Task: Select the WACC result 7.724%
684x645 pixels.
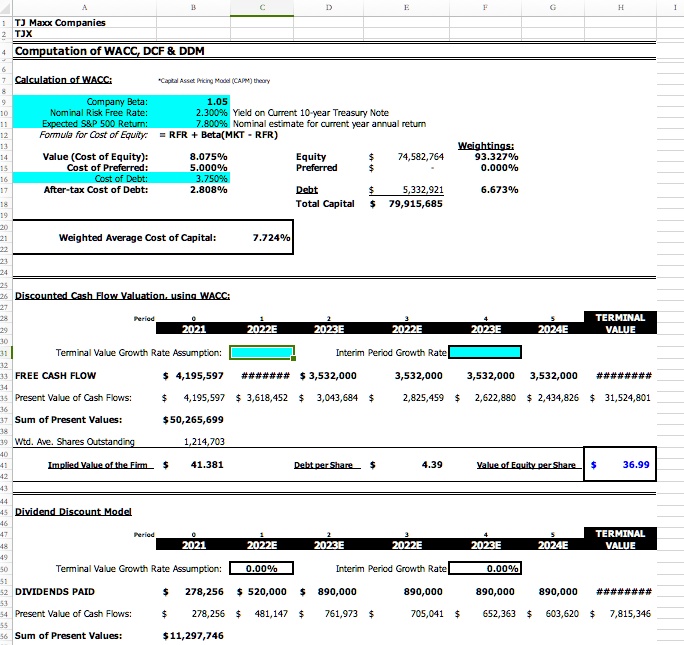Action: tap(271, 238)
